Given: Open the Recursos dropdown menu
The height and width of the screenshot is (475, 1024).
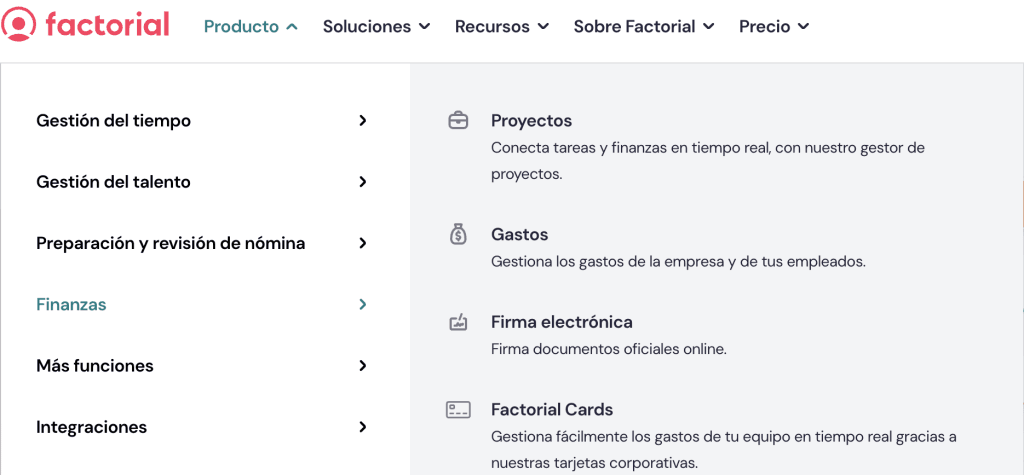Looking at the screenshot, I should [x=502, y=27].
